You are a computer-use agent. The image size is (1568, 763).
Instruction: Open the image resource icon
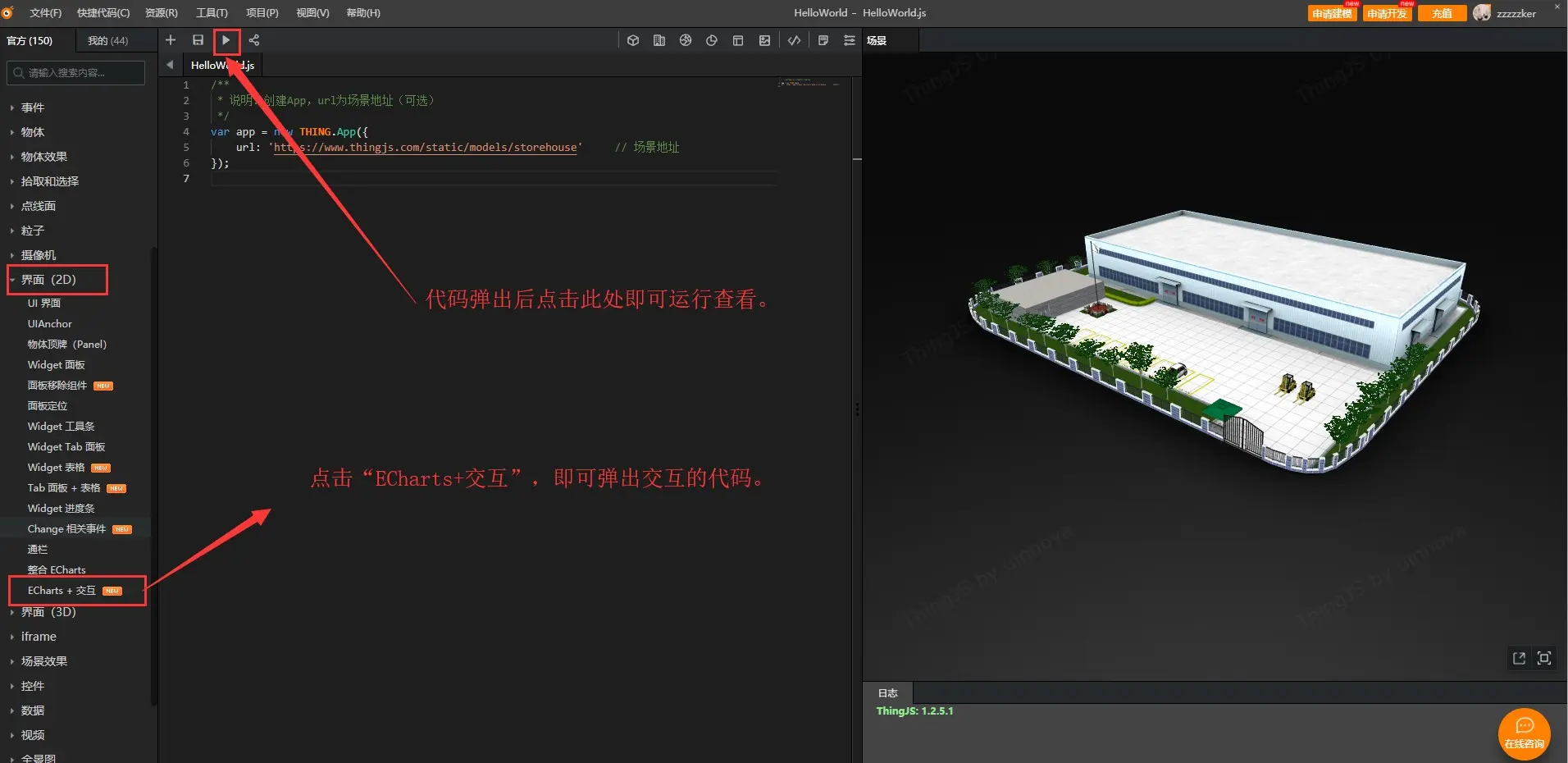(765, 40)
